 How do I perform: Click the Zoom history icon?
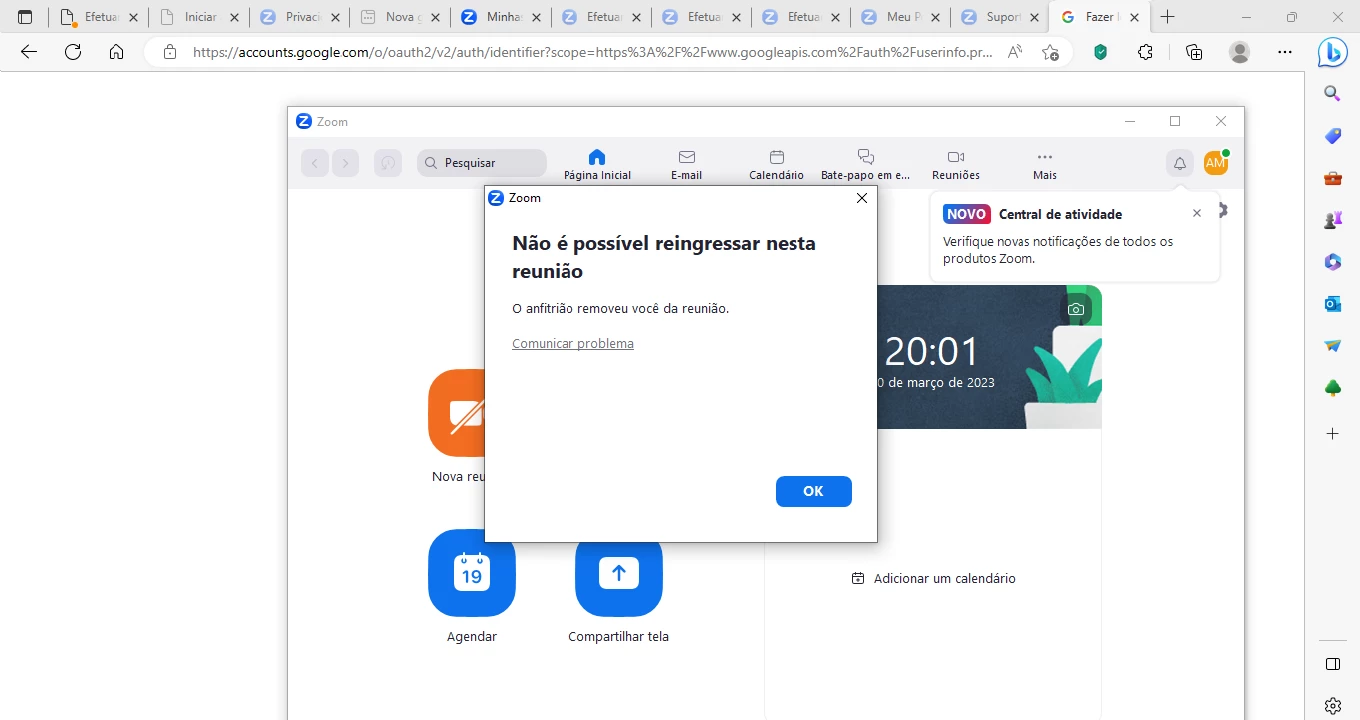point(388,163)
